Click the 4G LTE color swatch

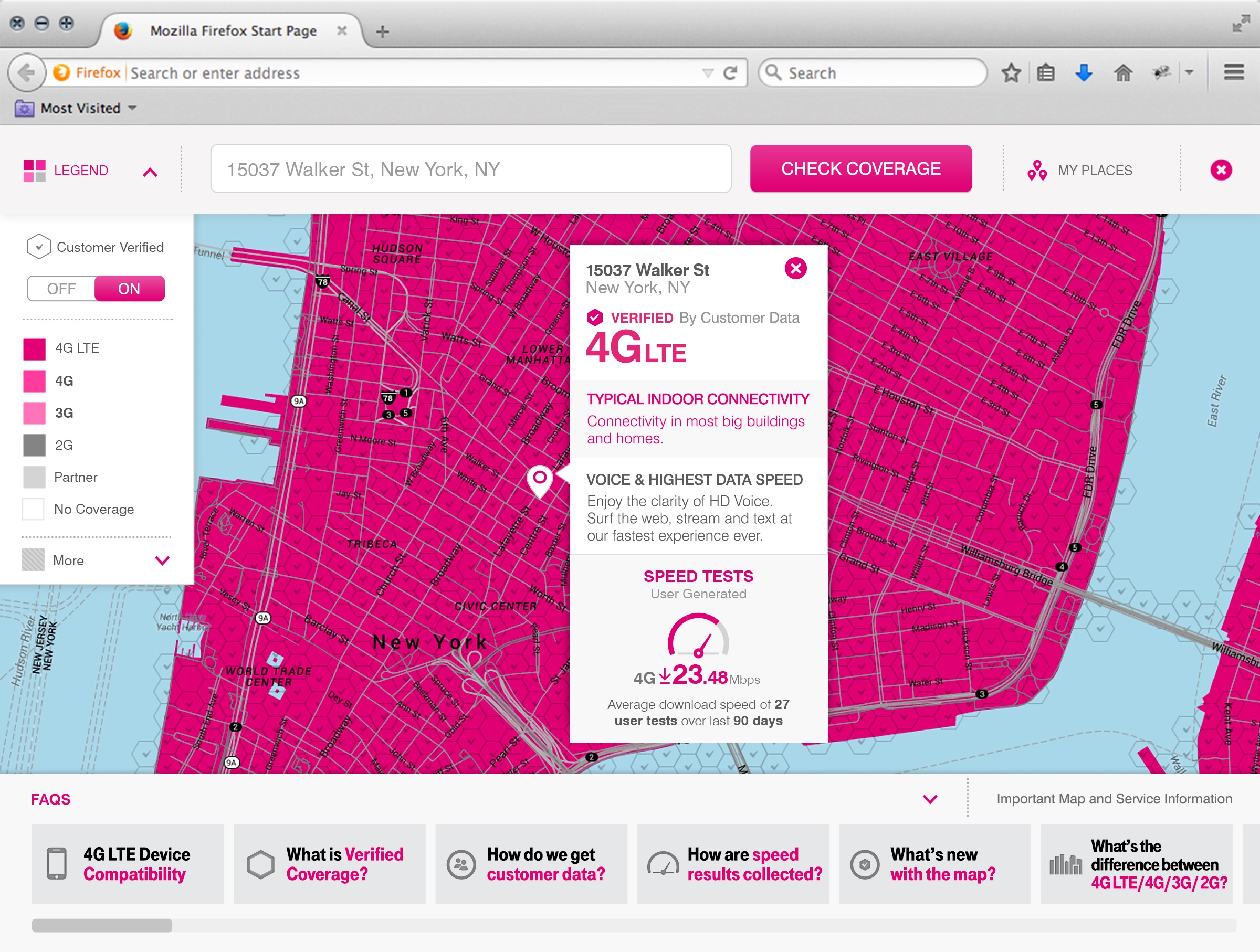pos(34,348)
